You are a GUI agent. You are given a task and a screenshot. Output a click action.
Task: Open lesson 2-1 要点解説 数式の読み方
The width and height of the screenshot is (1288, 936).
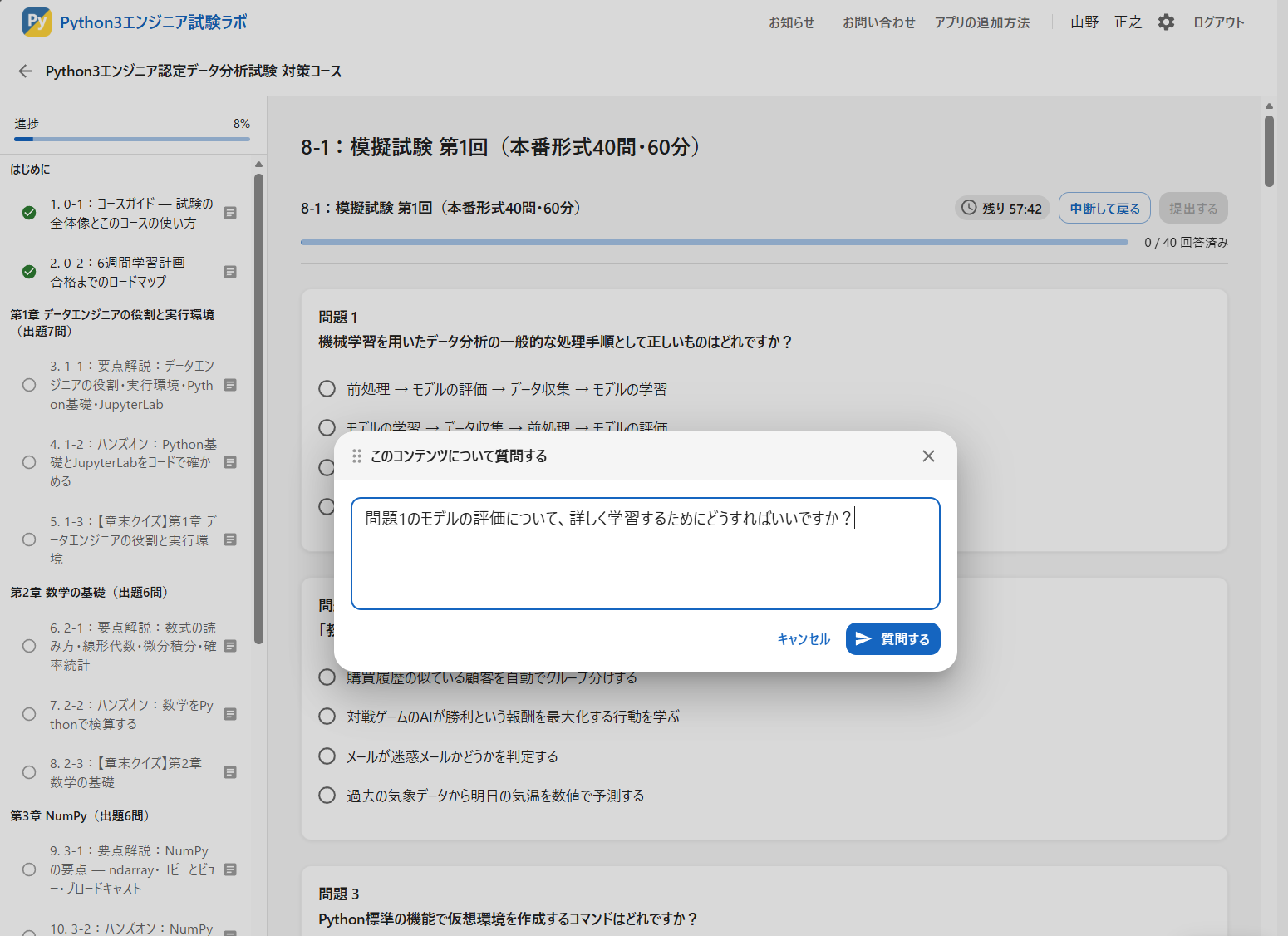point(133,646)
